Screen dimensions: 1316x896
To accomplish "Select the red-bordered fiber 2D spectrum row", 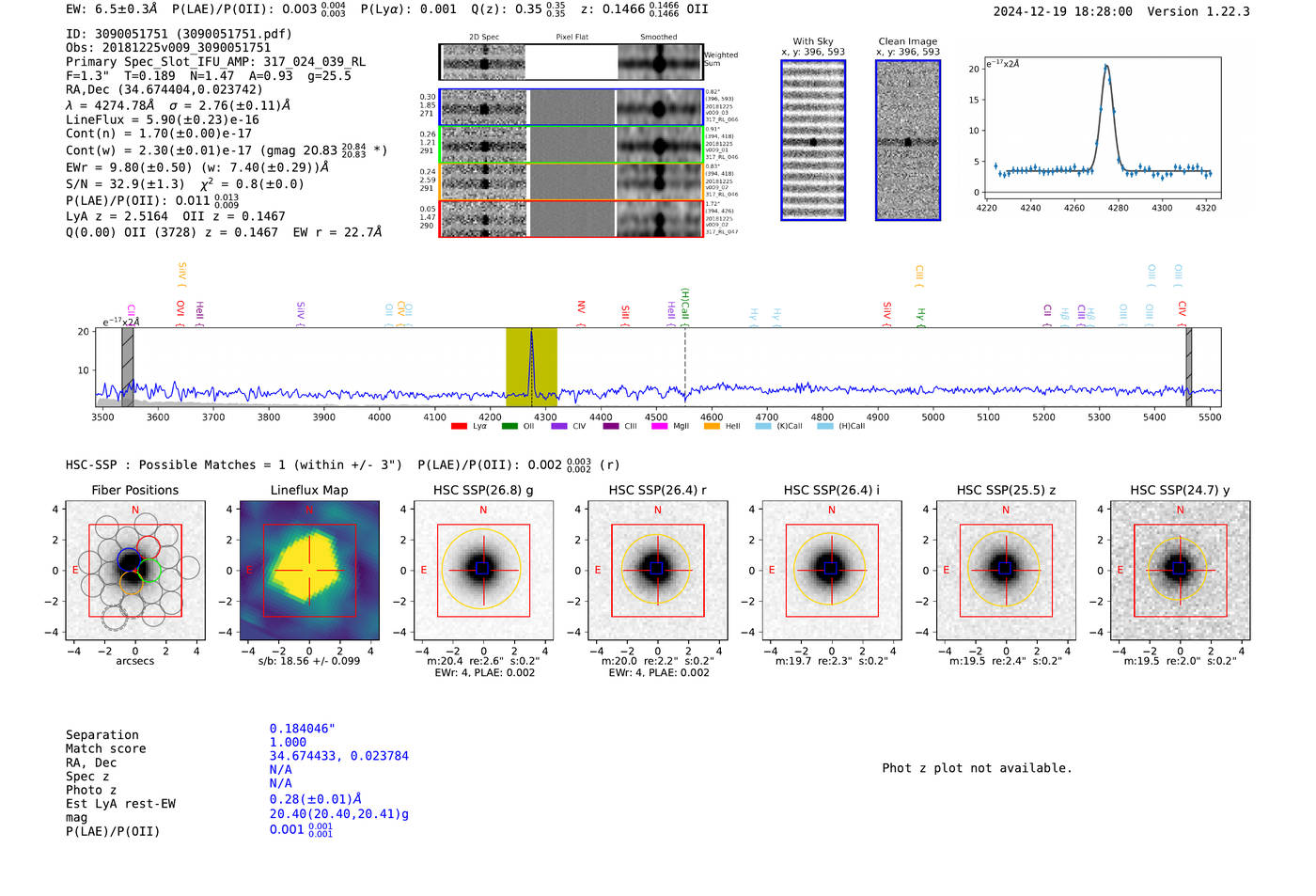I will point(572,218).
